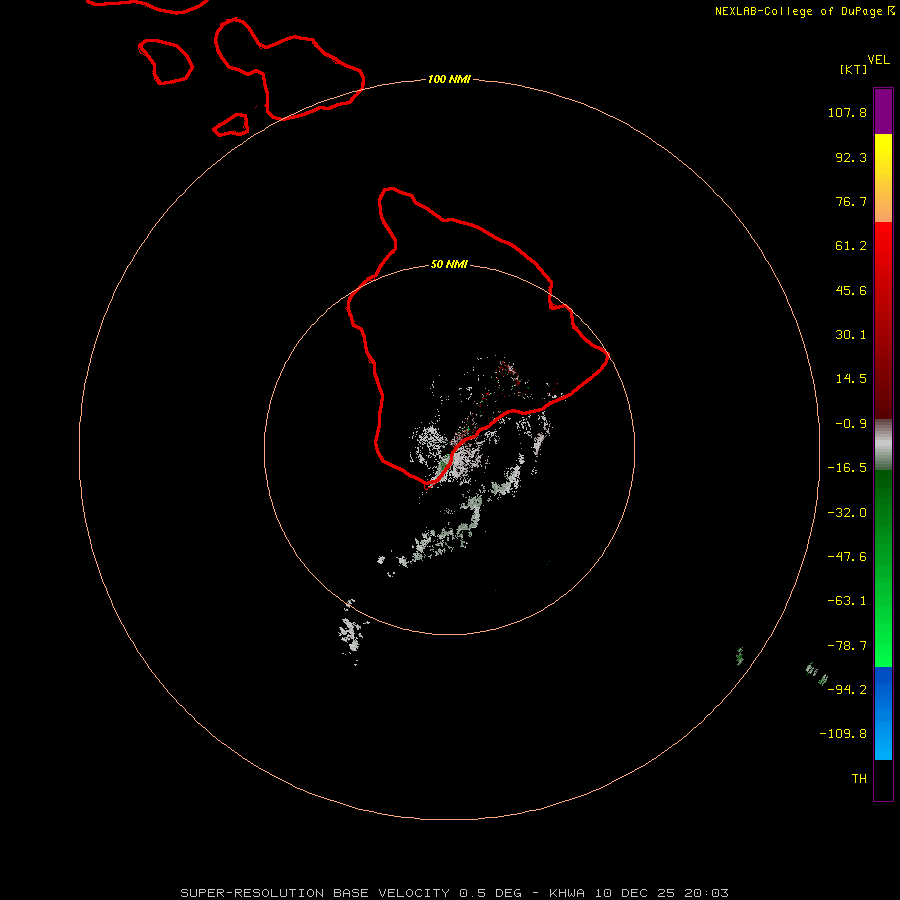900x900 pixels.
Task: Click the -16.5 legend value
Action: (847, 468)
